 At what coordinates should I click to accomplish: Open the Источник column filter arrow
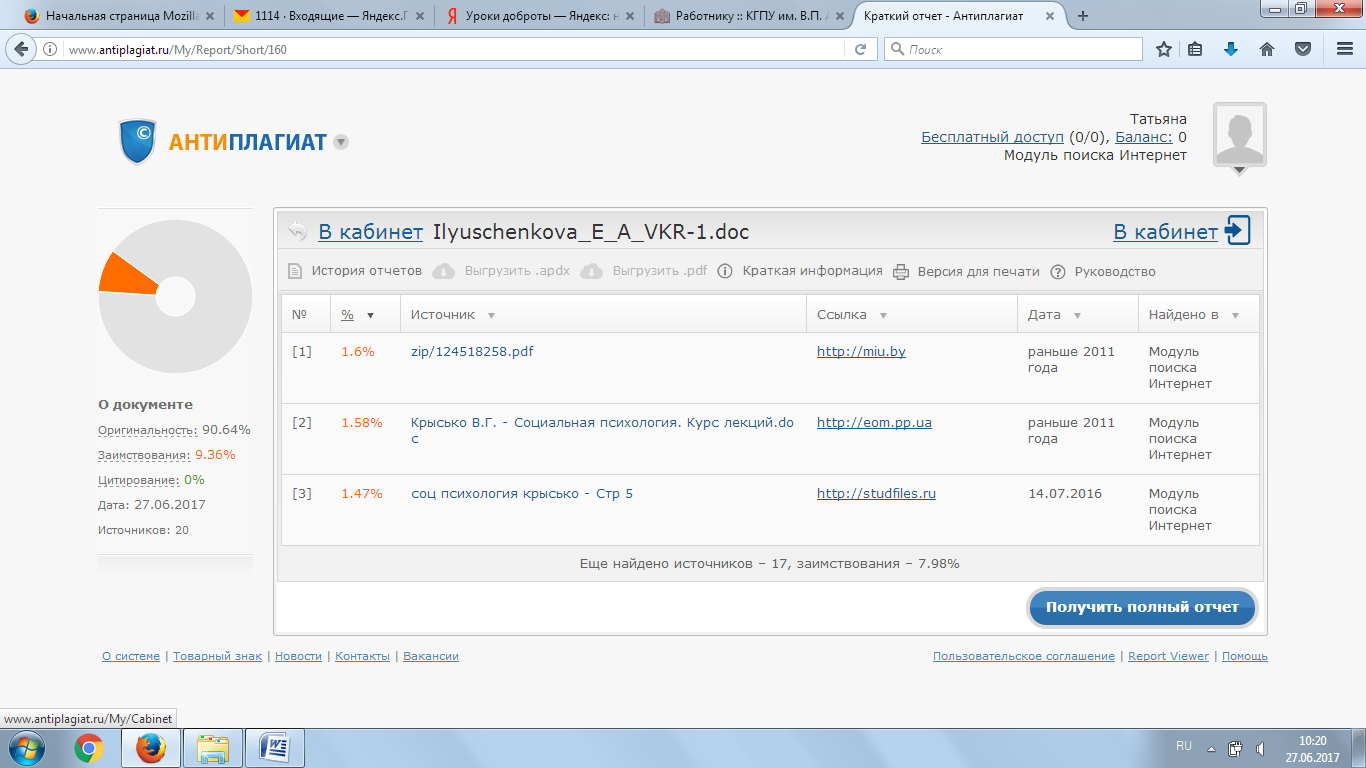click(x=491, y=316)
